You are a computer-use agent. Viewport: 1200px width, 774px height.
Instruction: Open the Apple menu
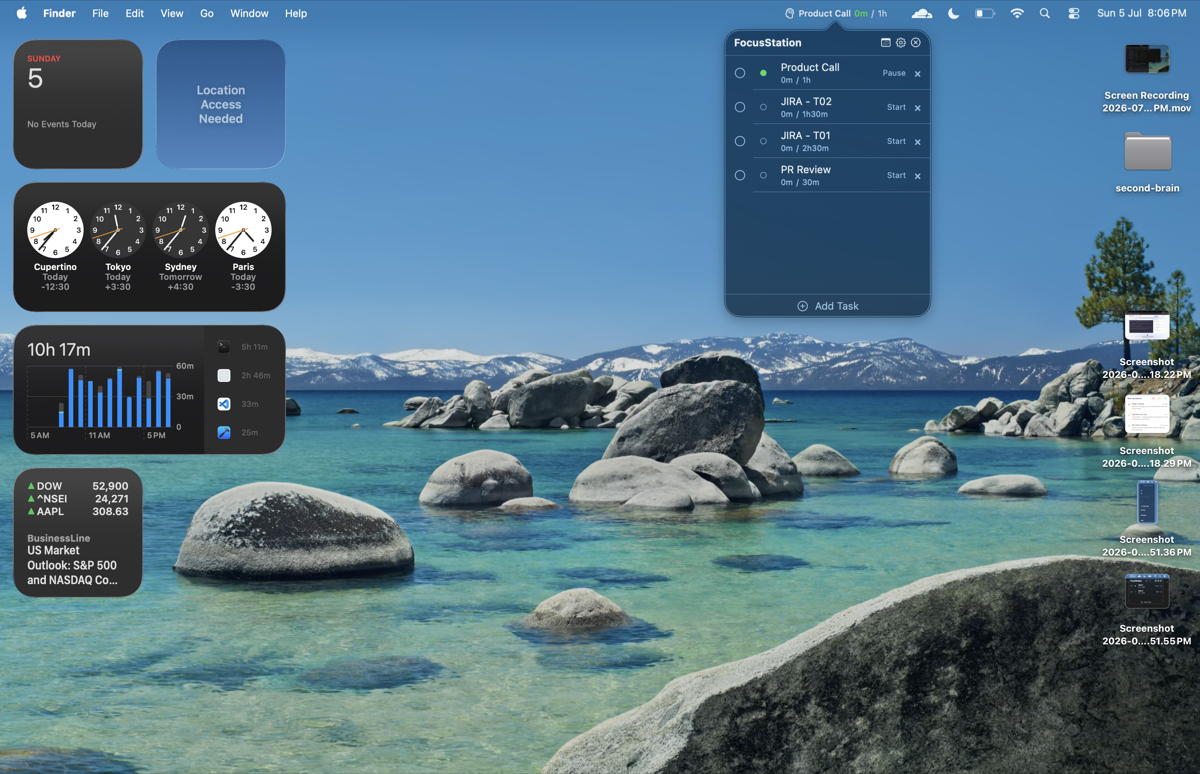22,13
